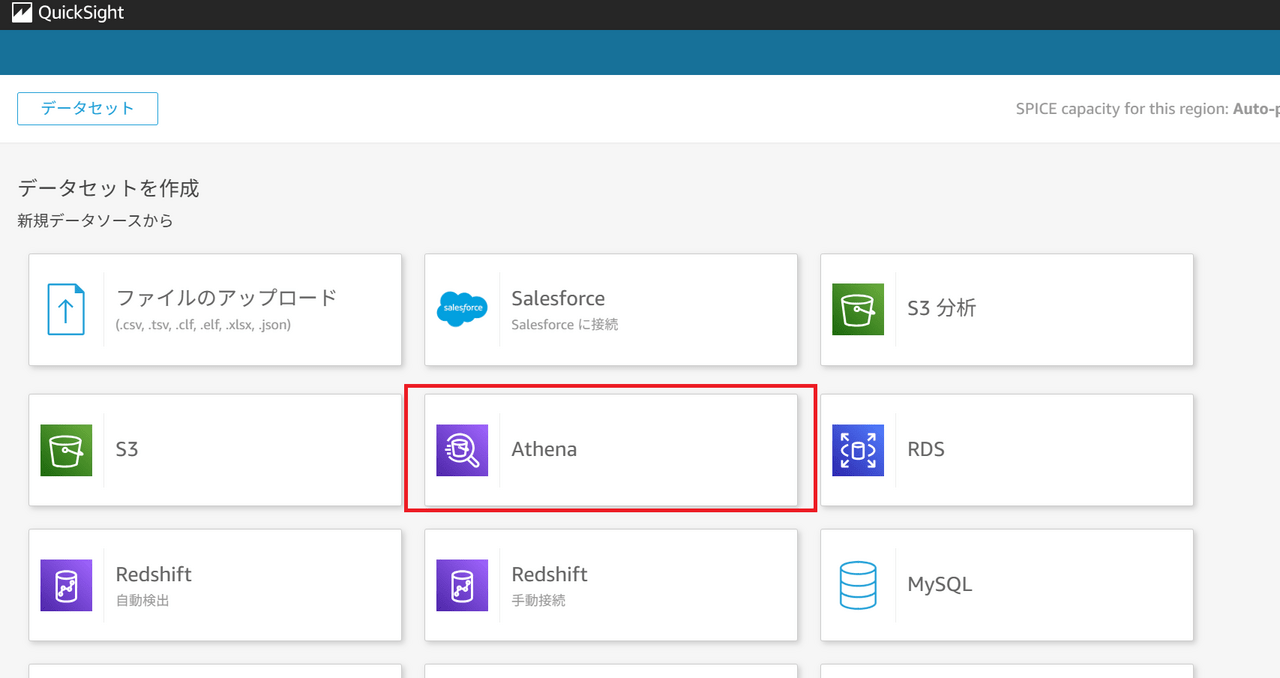Click the Salesforce cloud icon
Image resolution: width=1280 pixels, height=678 pixels.
(462, 309)
